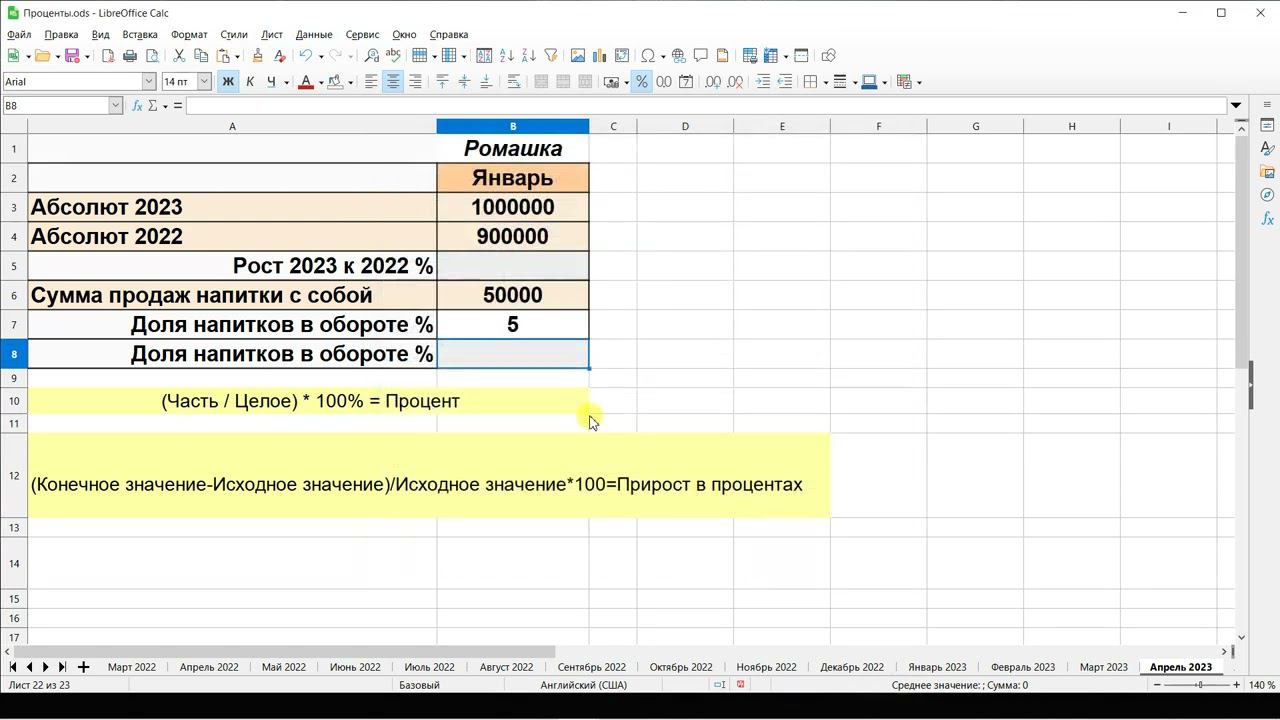Click the Copy icon
The image size is (1280, 720).
(x=201, y=56)
